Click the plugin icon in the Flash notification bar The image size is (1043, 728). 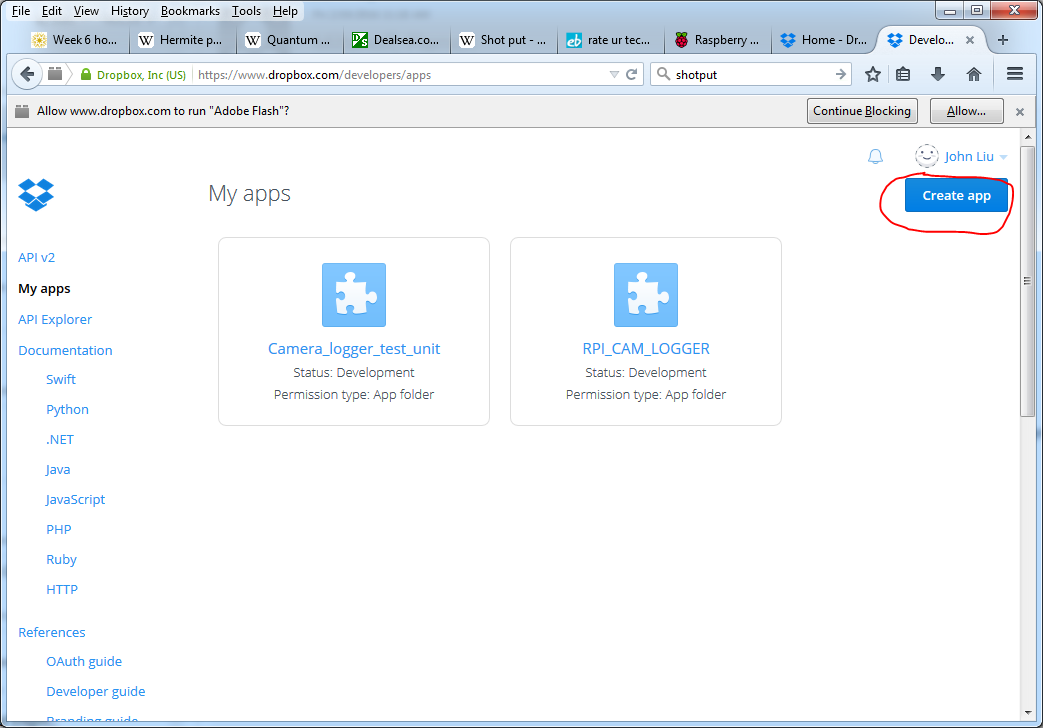(22, 111)
